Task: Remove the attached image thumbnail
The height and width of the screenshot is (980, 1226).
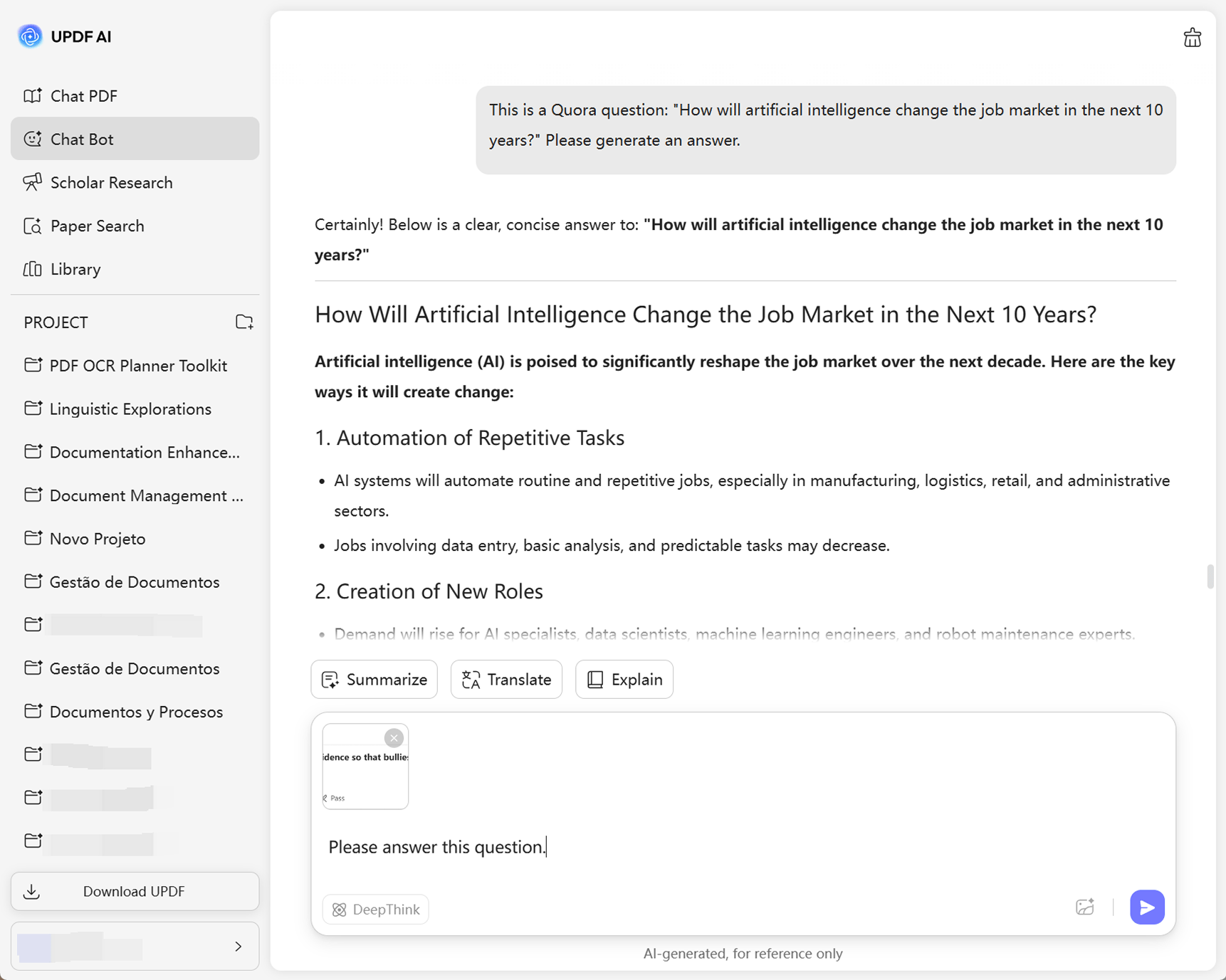Action: click(394, 738)
